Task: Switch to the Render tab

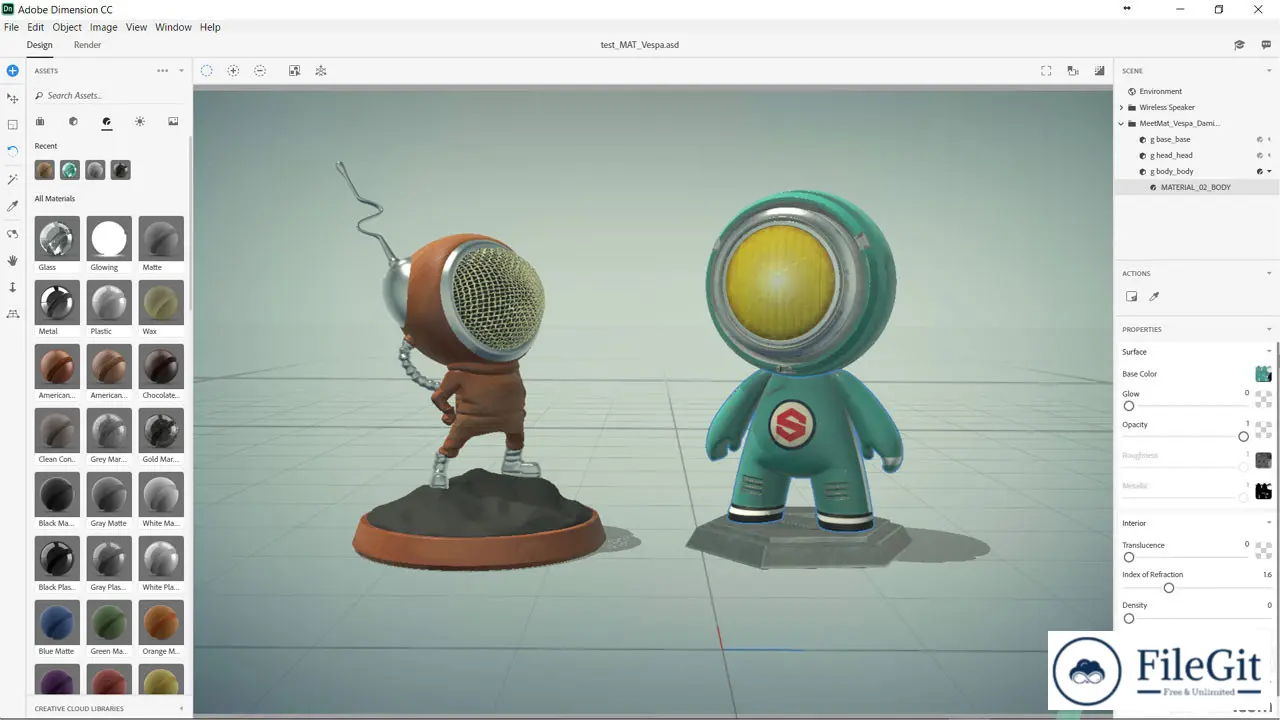Action: point(88,45)
